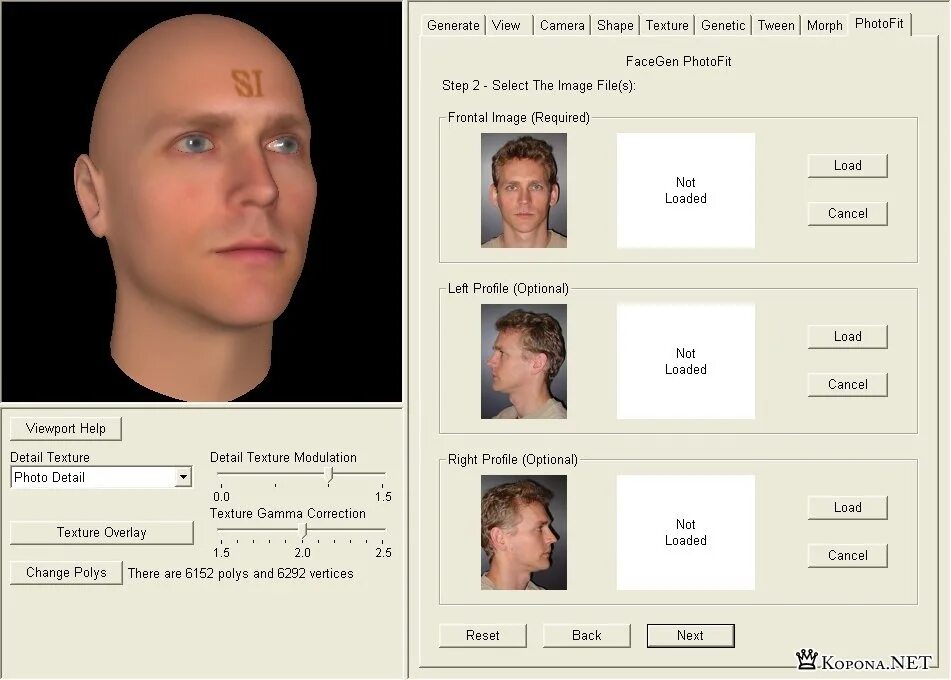Click the Right Profile 'Not Loaded' preview box
Viewport: 951px width, 680px height.
[x=686, y=533]
